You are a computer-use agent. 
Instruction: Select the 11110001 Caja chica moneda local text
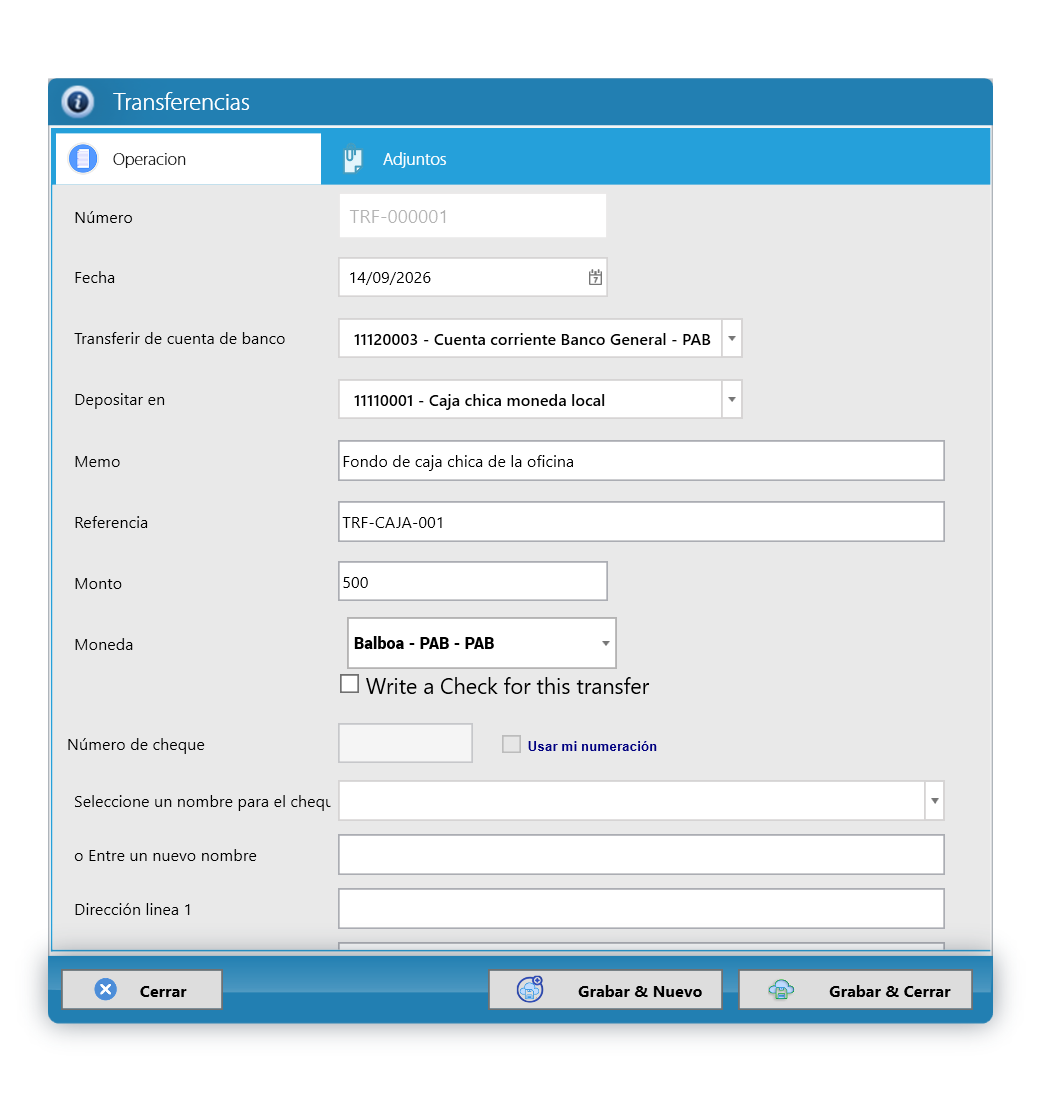point(479,401)
